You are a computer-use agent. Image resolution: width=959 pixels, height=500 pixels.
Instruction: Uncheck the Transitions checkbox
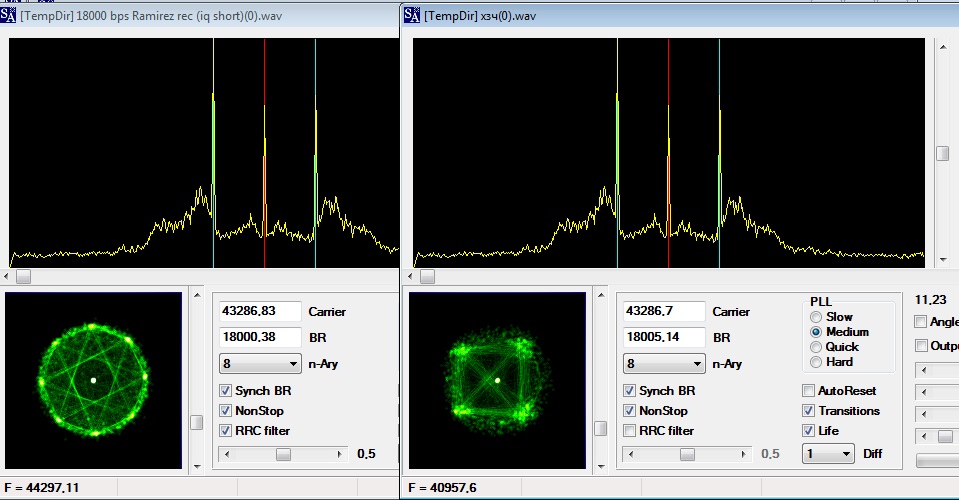809,410
